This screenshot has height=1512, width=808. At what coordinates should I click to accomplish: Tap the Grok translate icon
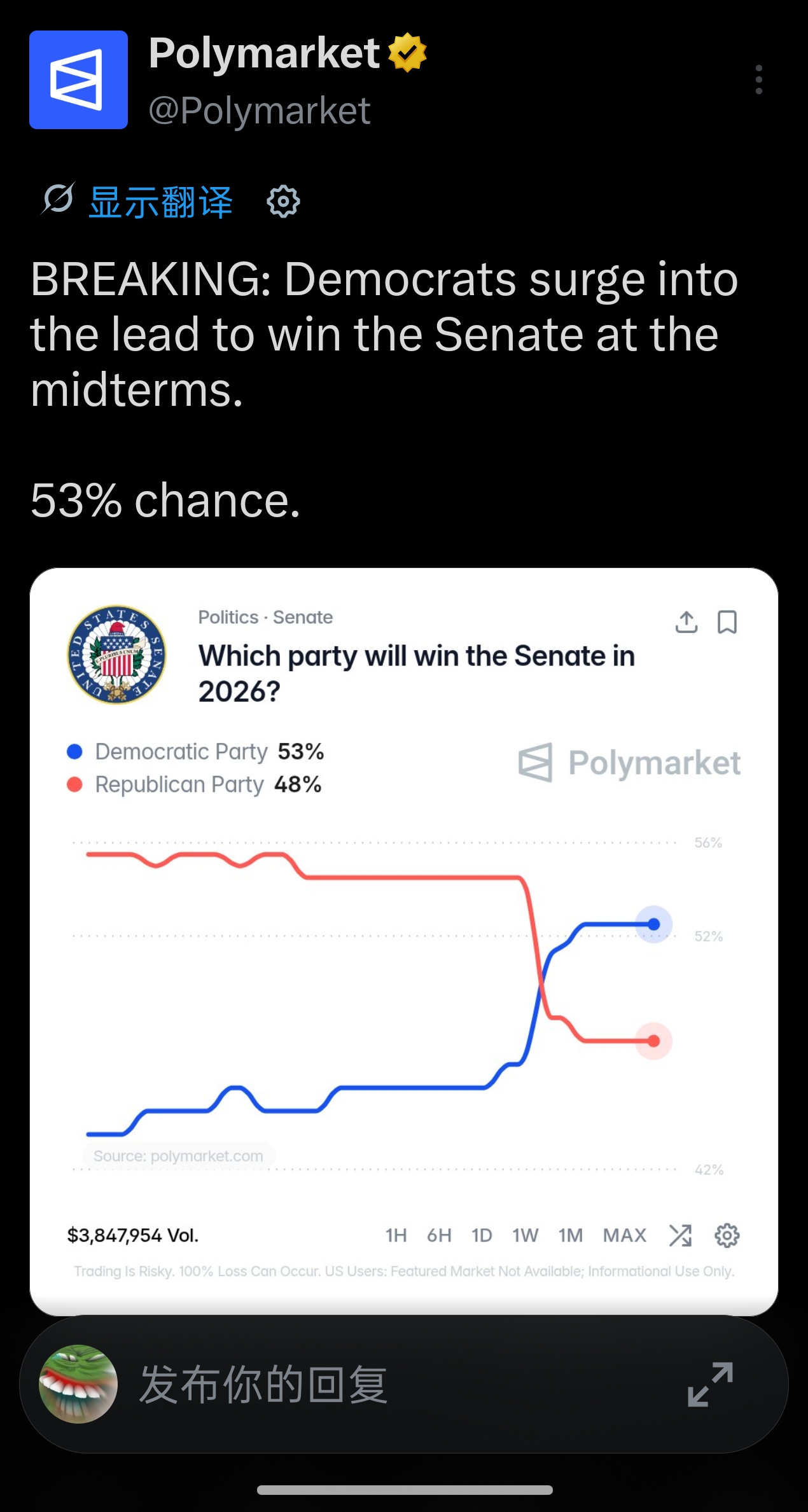click(58, 198)
